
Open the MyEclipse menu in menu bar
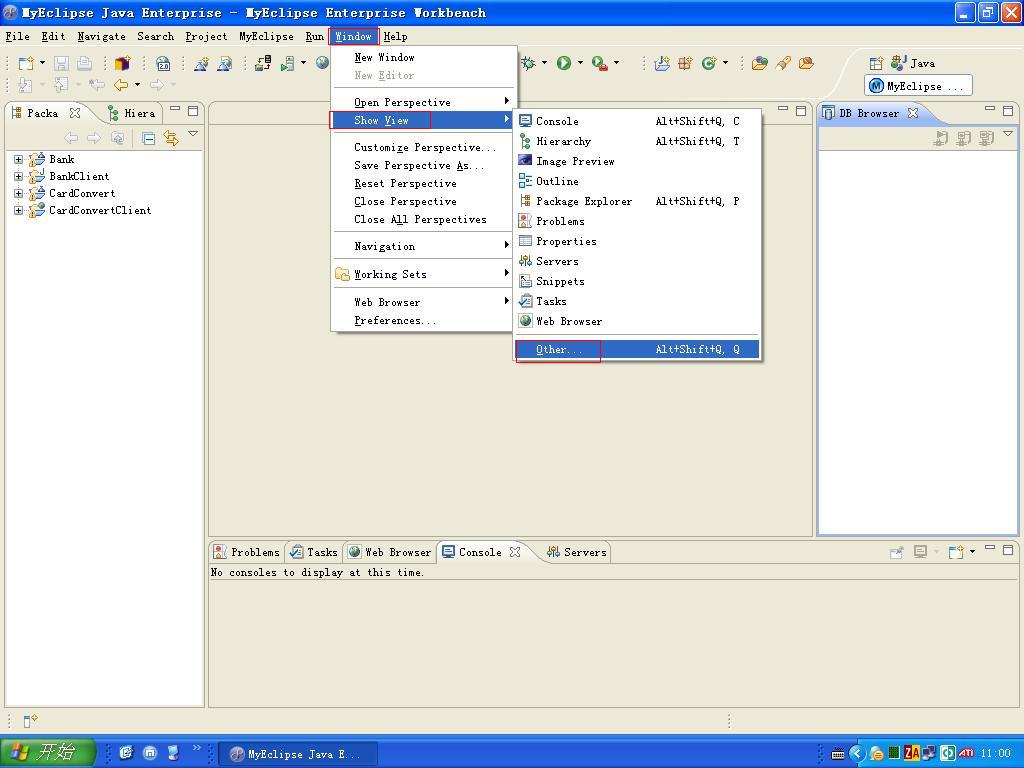[266, 37]
